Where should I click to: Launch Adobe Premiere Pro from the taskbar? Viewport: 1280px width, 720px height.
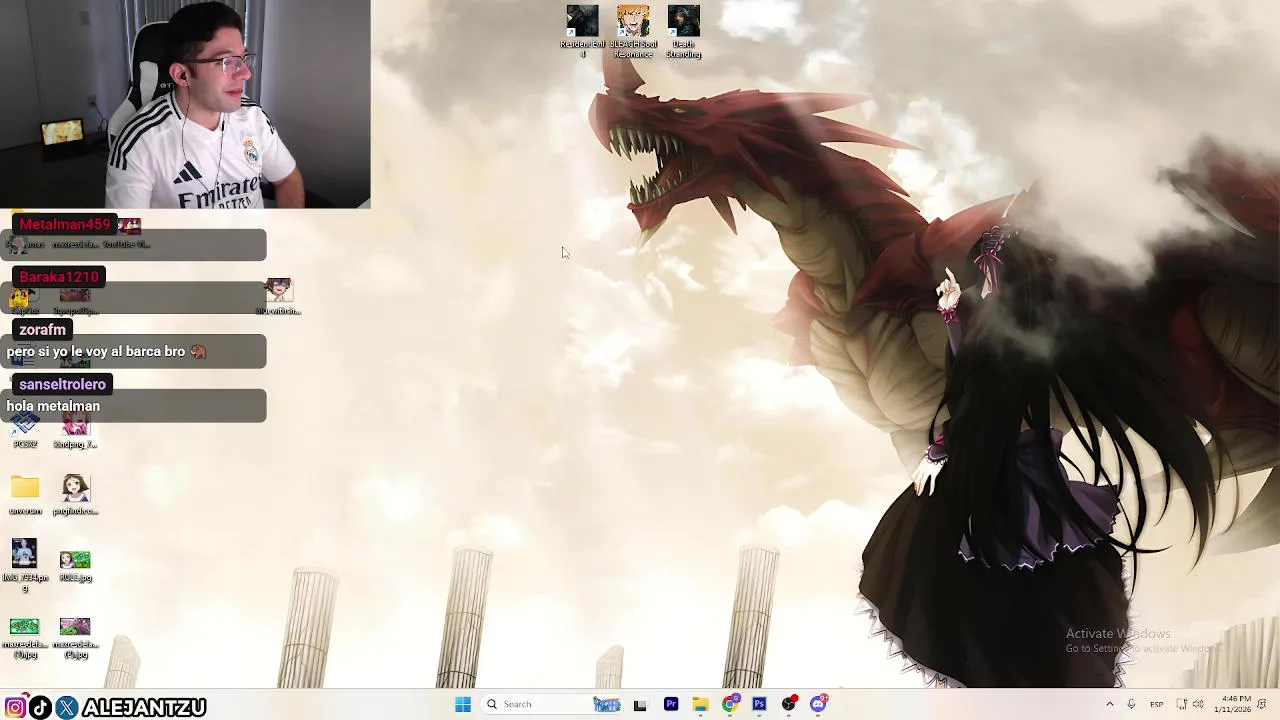(671, 704)
